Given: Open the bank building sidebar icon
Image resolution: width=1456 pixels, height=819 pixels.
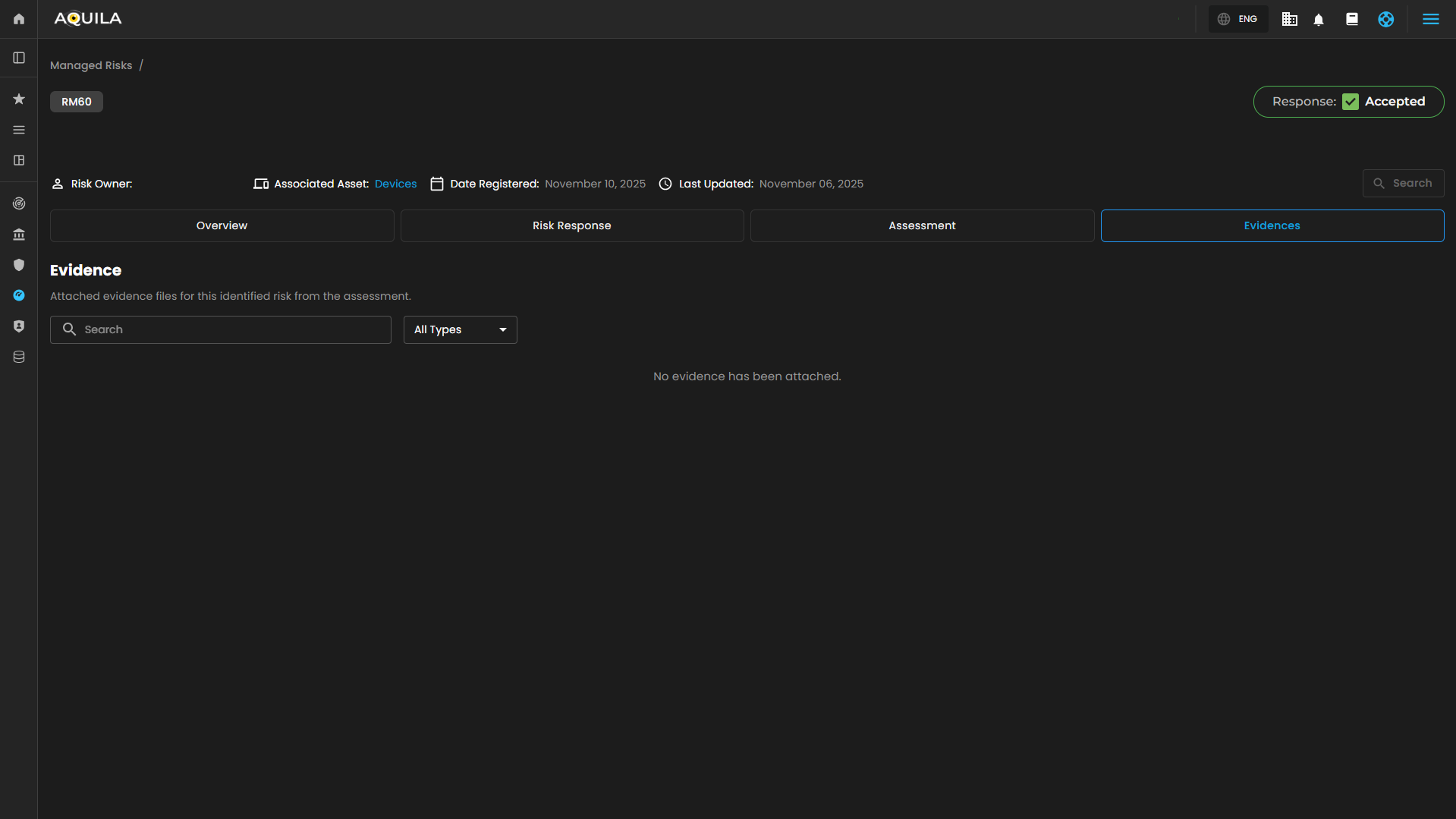Looking at the screenshot, I should [x=19, y=235].
